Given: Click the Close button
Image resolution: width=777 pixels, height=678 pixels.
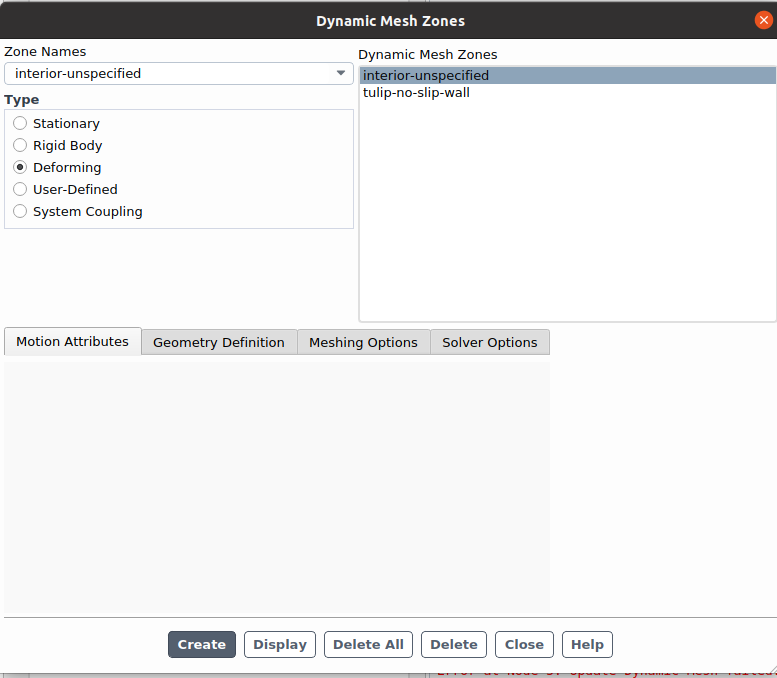Looking at the screenshot, I should point(524,644).
